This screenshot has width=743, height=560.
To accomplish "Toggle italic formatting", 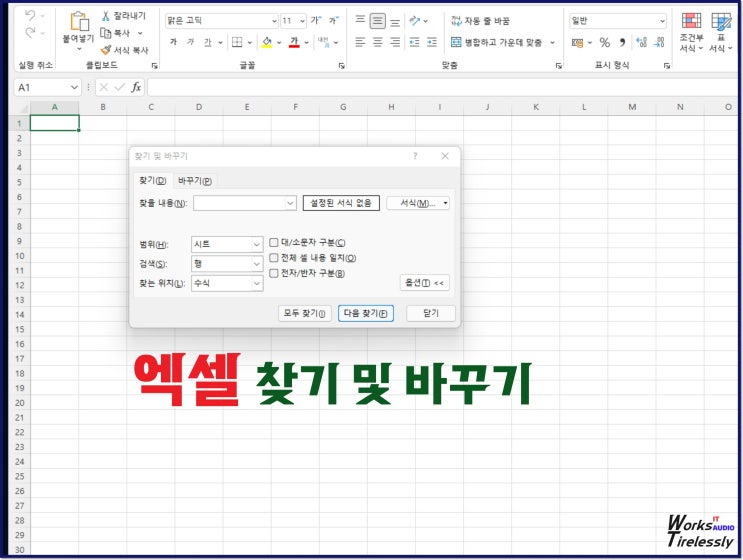I will 190,42.
